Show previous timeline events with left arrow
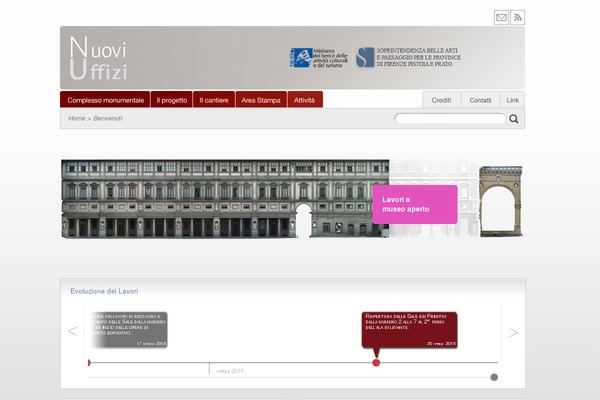Image resolution: width=600 pixels, height=400 pixels. pyautogui.click(x=72, y=332)
